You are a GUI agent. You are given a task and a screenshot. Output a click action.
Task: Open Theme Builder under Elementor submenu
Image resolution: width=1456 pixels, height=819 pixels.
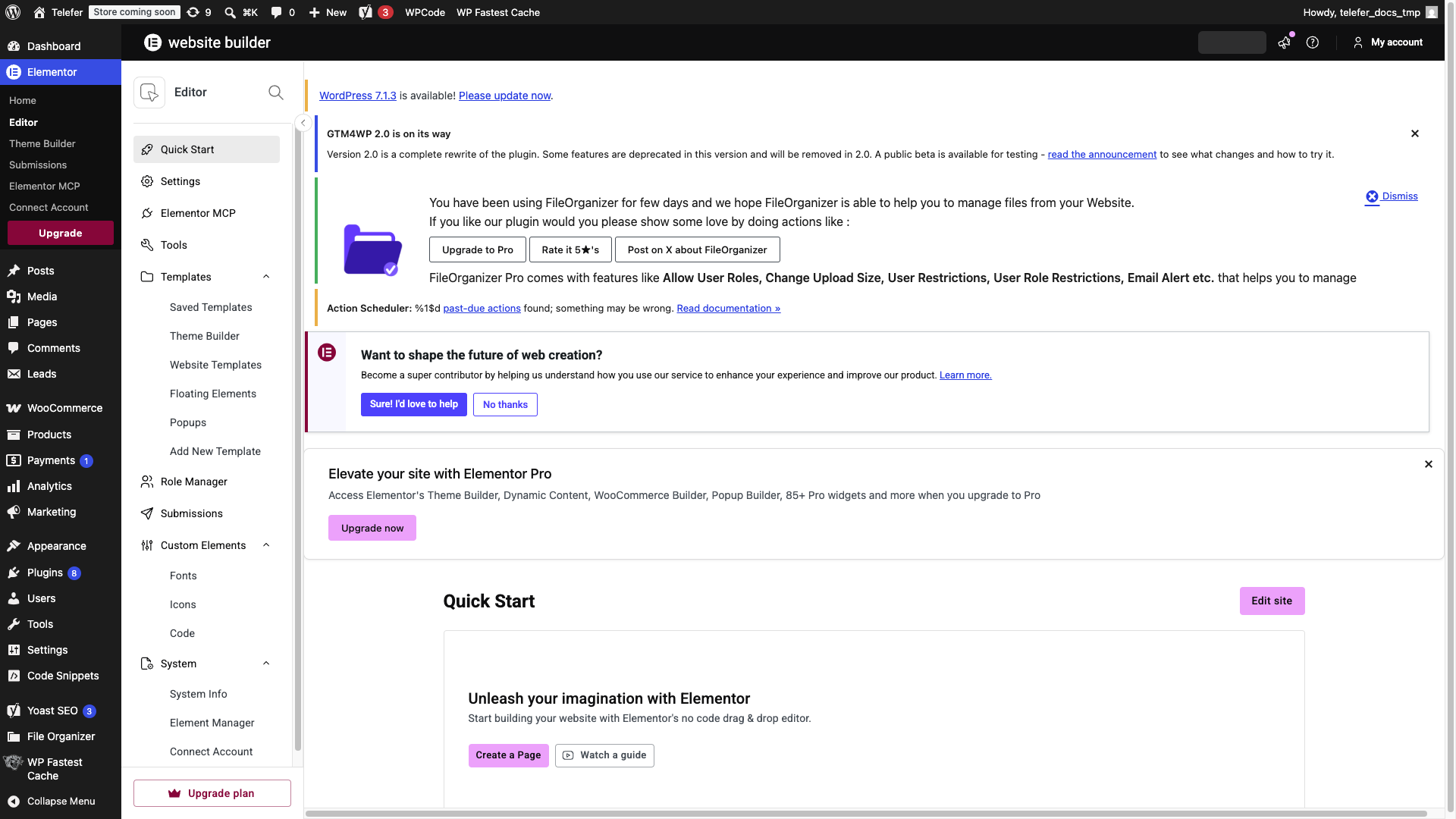pos(42,143)
